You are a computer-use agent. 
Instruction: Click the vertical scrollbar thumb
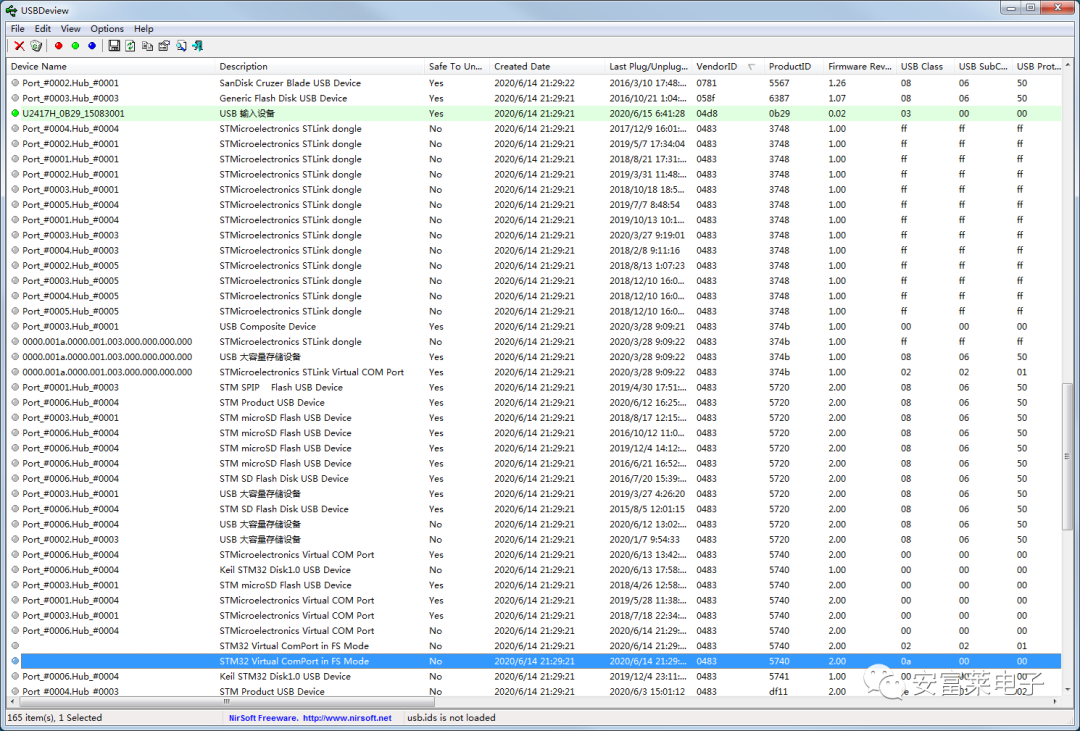pos(1068,456)
